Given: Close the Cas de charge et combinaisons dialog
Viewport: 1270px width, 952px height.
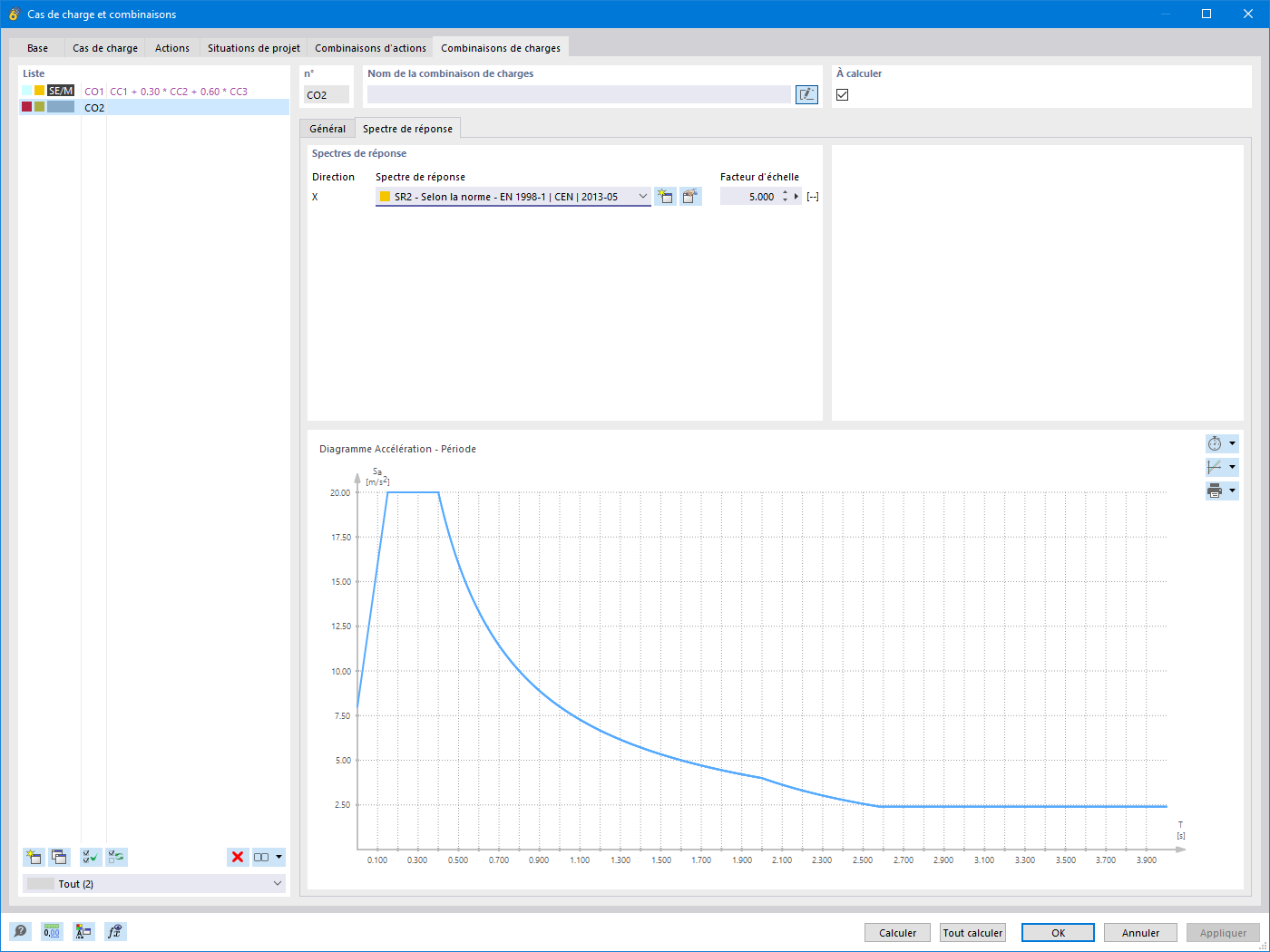Looking at the screenshot, I should click(x=1248, y=14).
